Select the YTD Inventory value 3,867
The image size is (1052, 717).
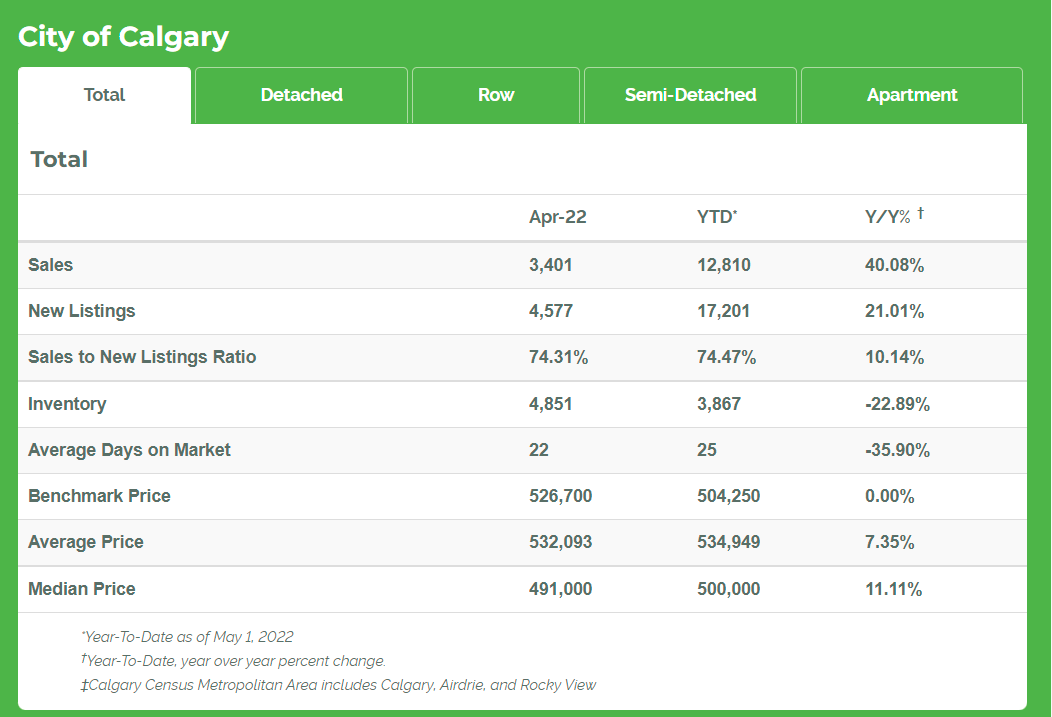pos(719,404)
